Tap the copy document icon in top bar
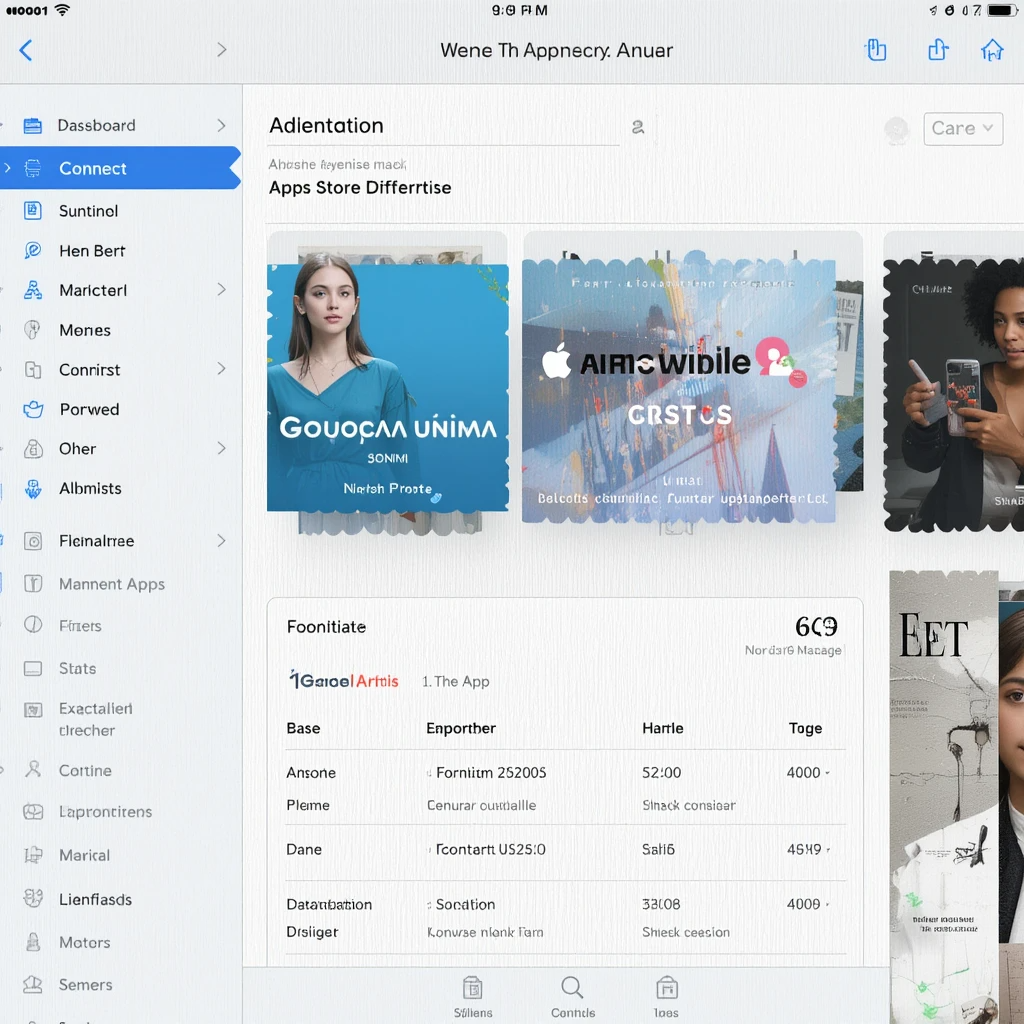 [x=876, y=50]
